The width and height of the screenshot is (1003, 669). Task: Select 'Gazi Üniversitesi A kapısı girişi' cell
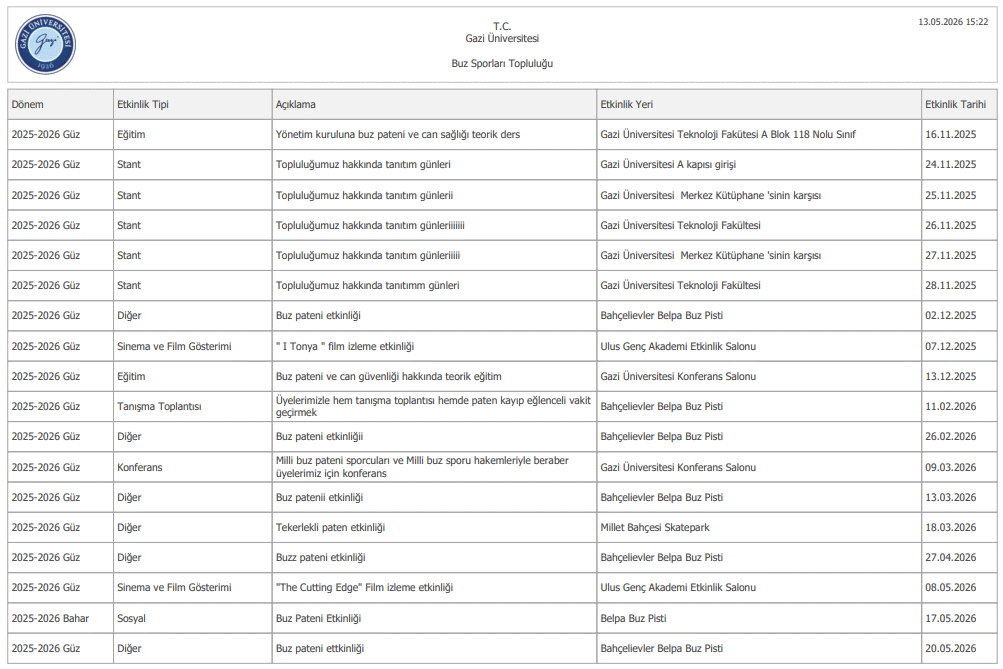759,164
